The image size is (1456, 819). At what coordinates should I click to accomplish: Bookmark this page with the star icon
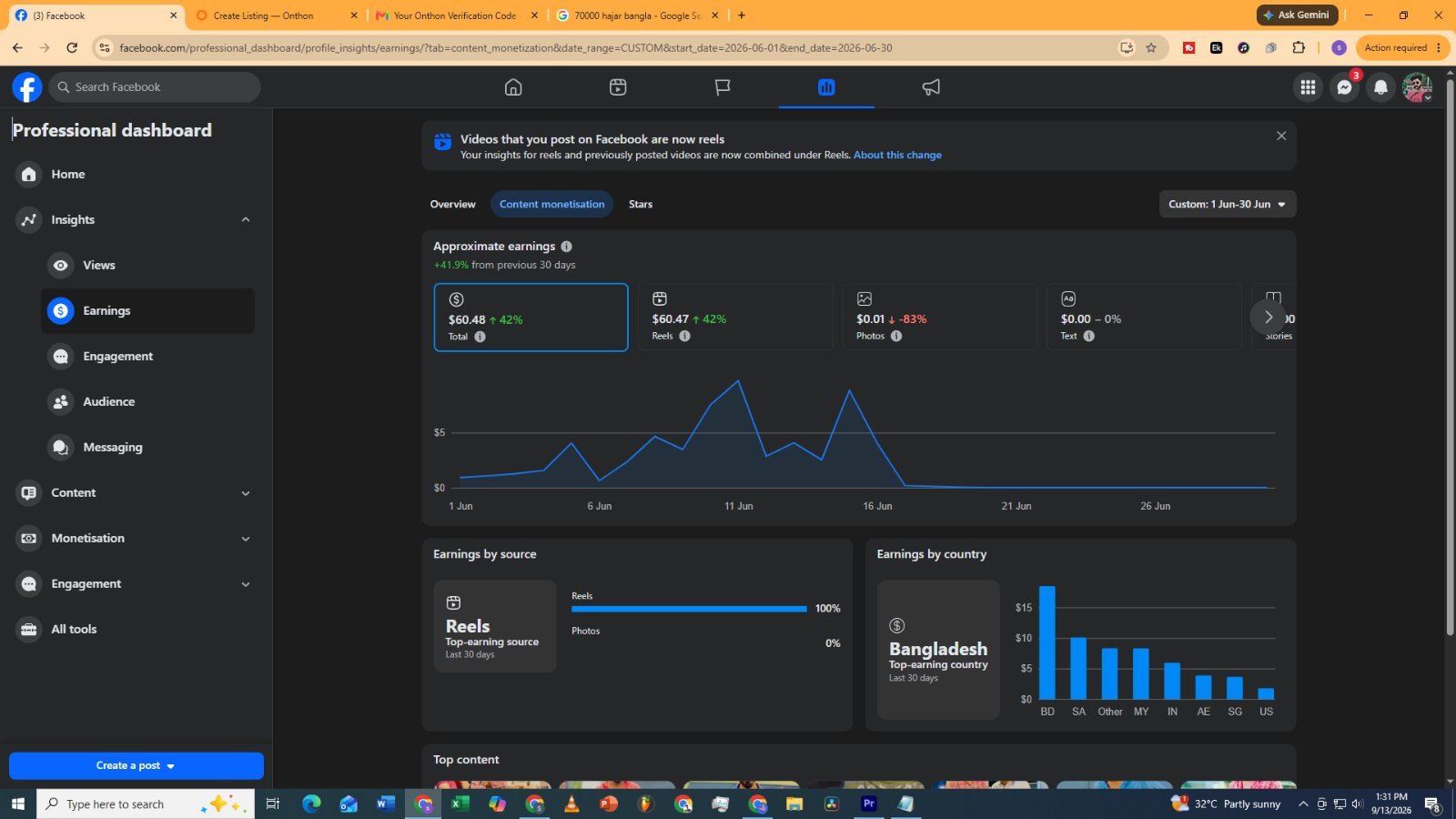tap(1151, 47)
